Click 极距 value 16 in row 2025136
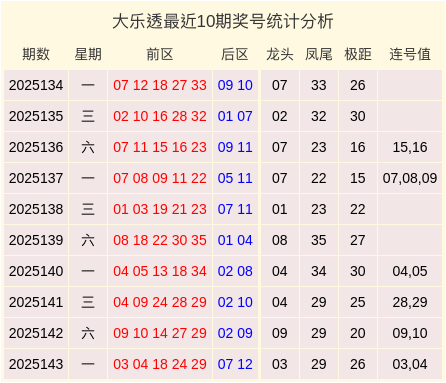Screen dimensions: 446x383 pos(358,147)
